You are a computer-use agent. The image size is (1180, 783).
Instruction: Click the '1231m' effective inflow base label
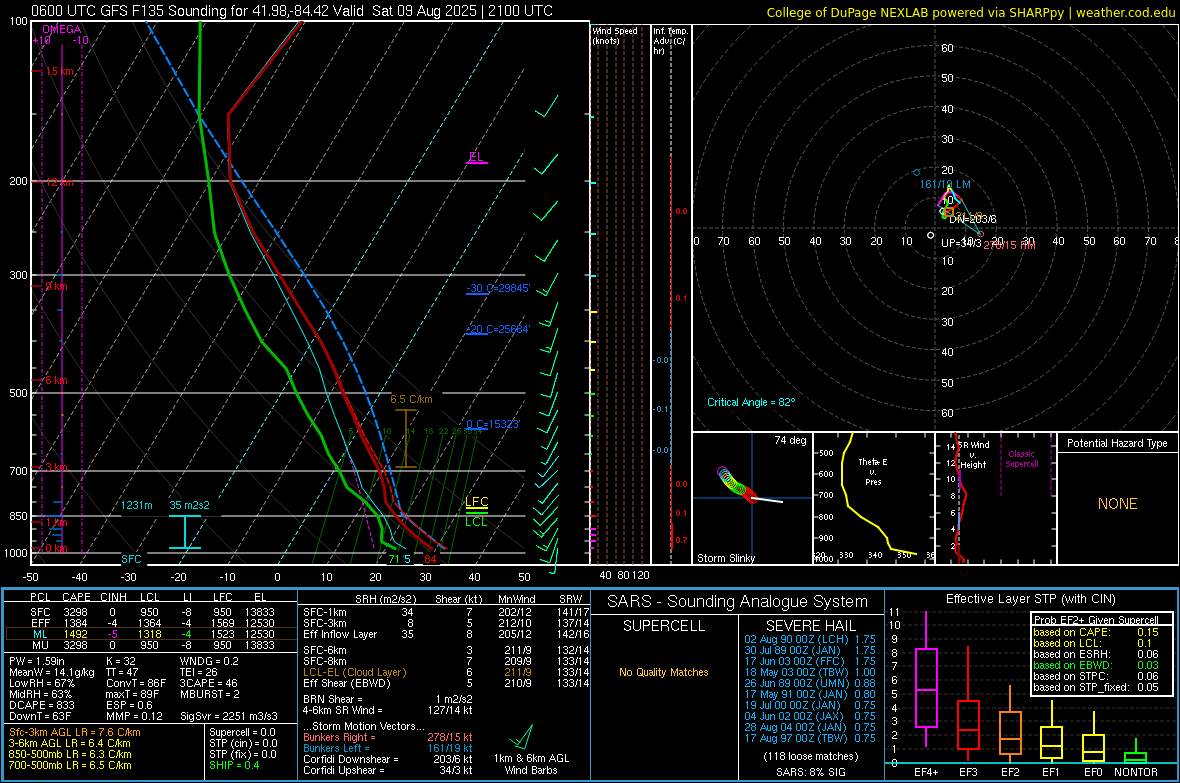tap(136, 505)
